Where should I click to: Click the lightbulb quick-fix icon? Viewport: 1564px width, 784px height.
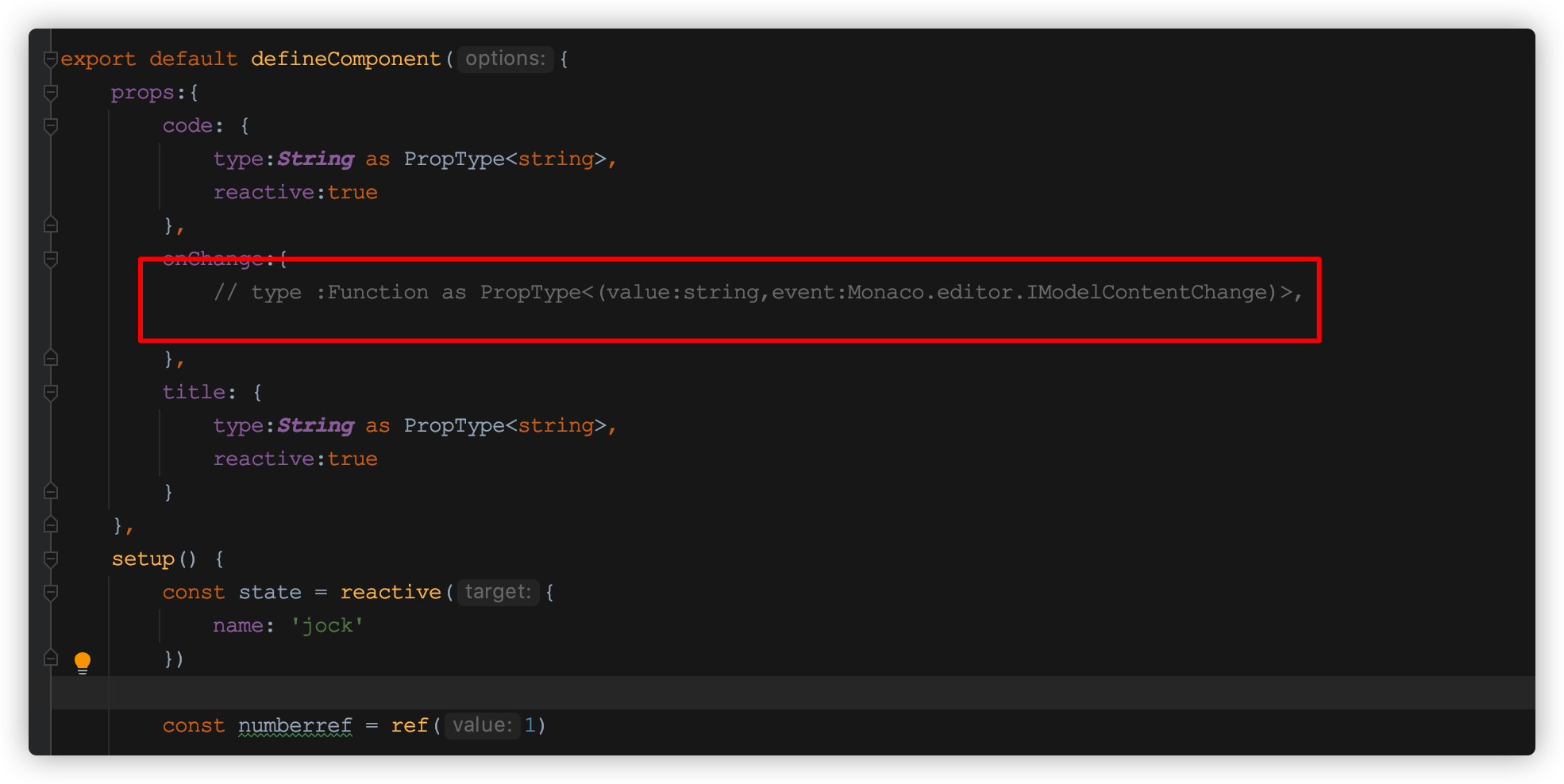click(83, 662)
